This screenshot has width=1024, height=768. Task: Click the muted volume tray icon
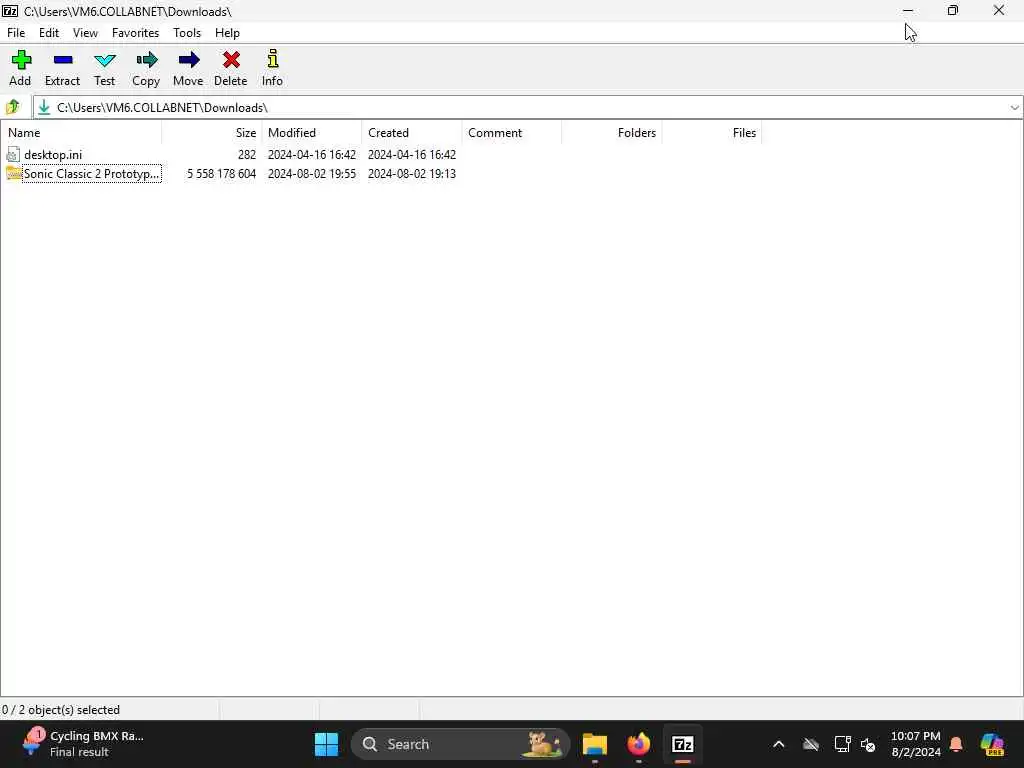868,744
